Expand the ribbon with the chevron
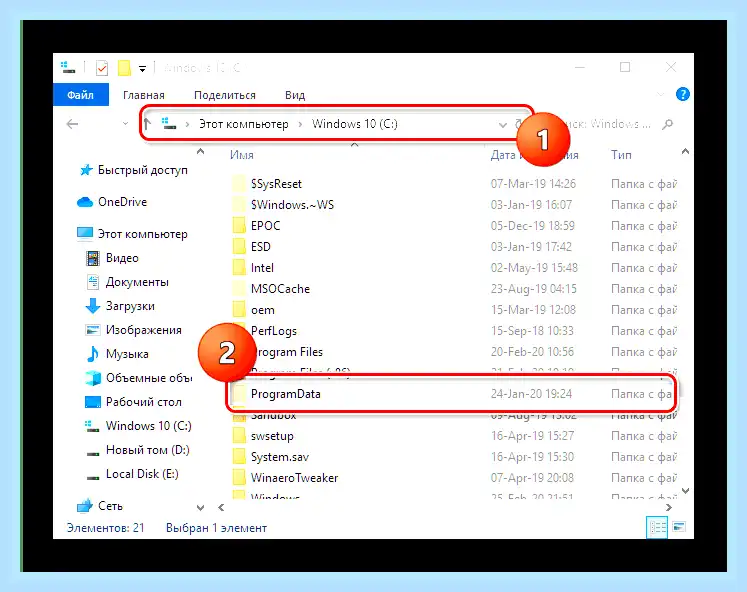747x592 pixels. tap(660, 94)
